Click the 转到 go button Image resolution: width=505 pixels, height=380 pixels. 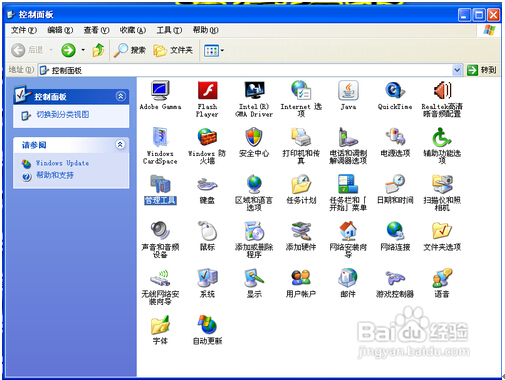pyautogui.click(x=482, y=70)
